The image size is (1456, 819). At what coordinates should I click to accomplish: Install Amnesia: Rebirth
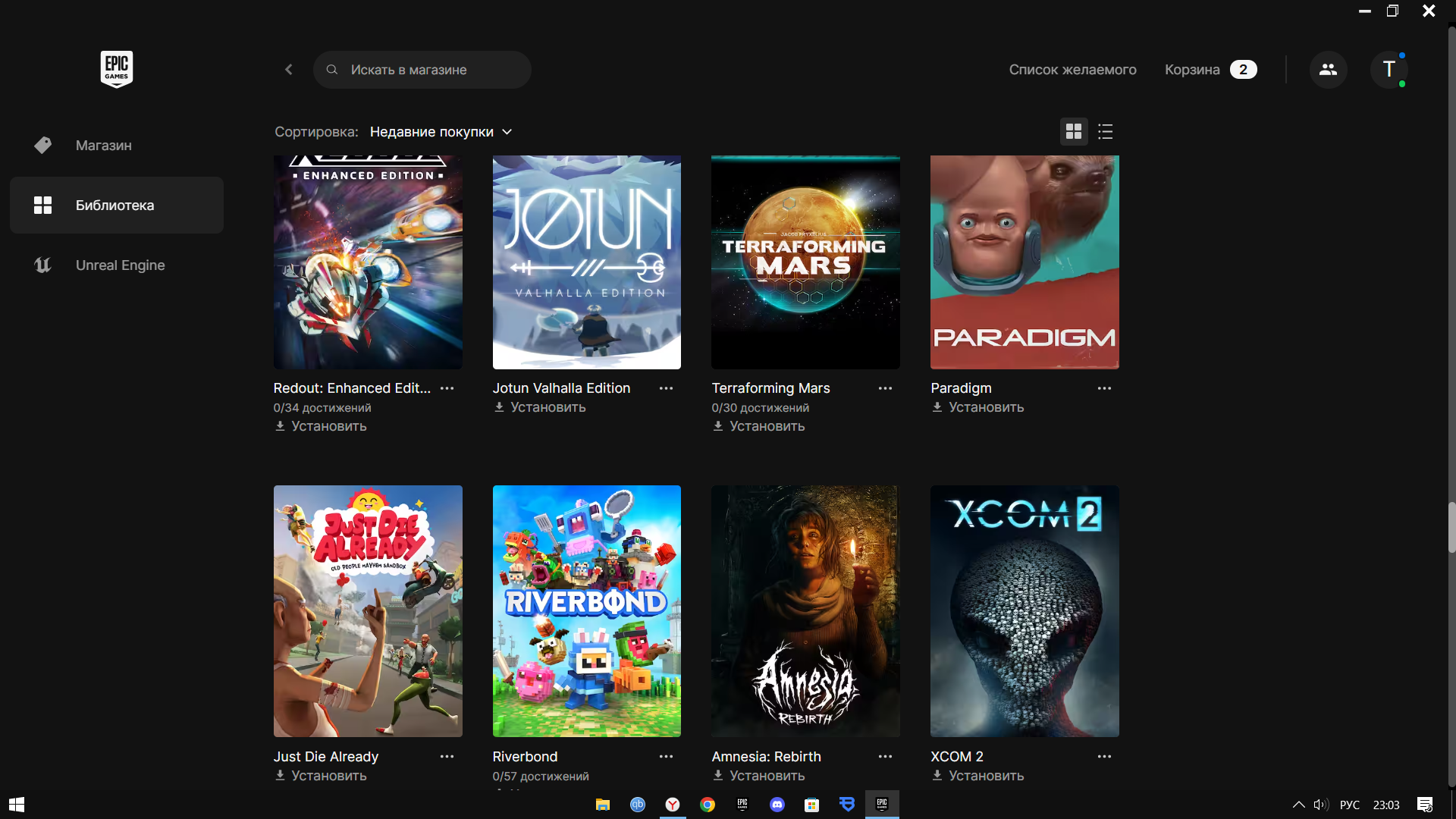click(758, 776)
